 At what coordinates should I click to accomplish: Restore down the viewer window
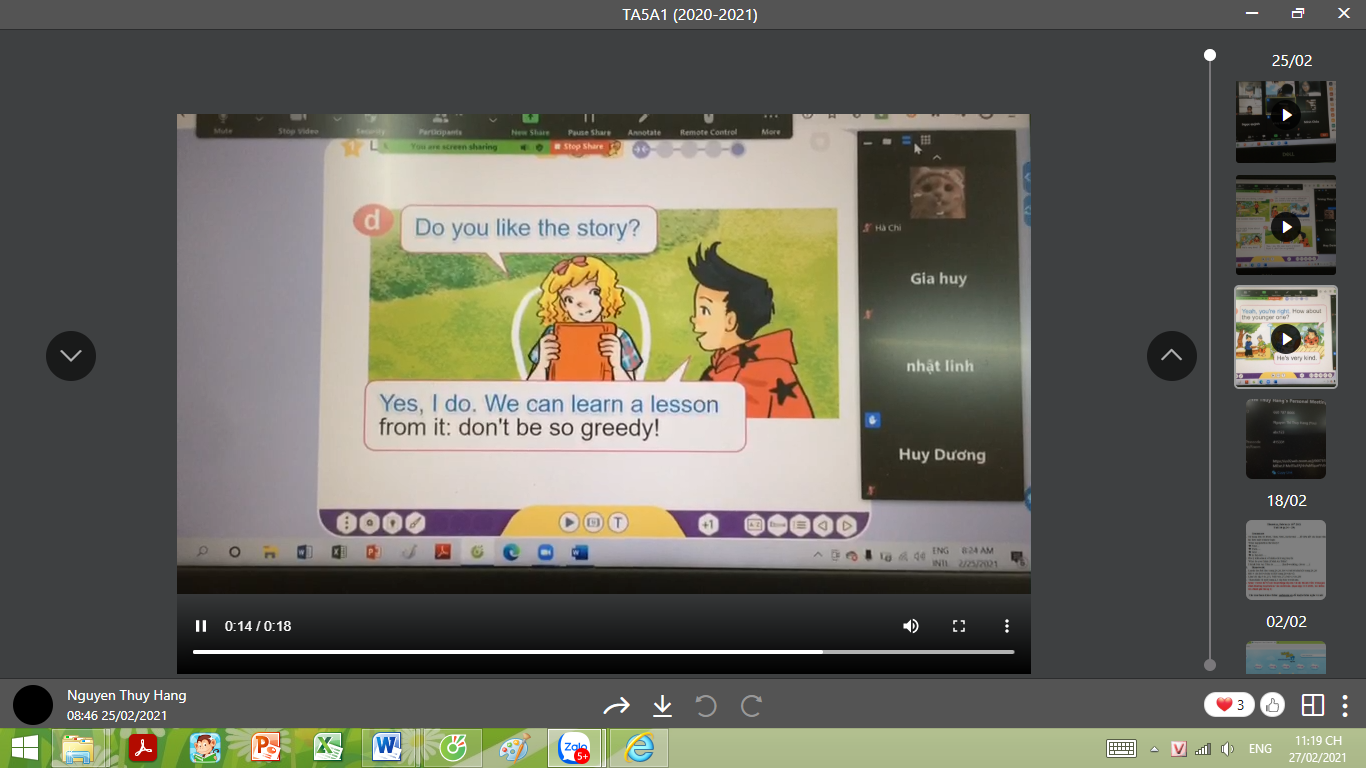click(1298, 13)
